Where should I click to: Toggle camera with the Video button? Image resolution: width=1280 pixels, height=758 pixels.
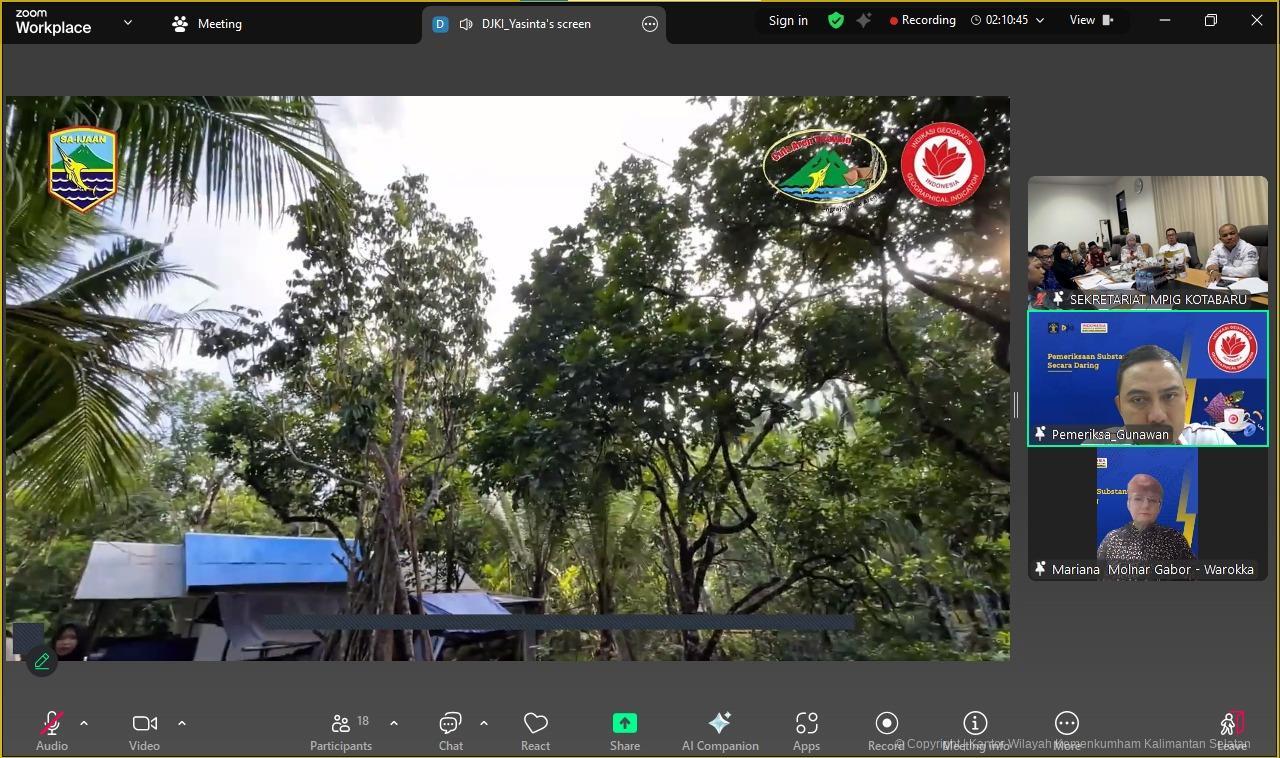144,730
